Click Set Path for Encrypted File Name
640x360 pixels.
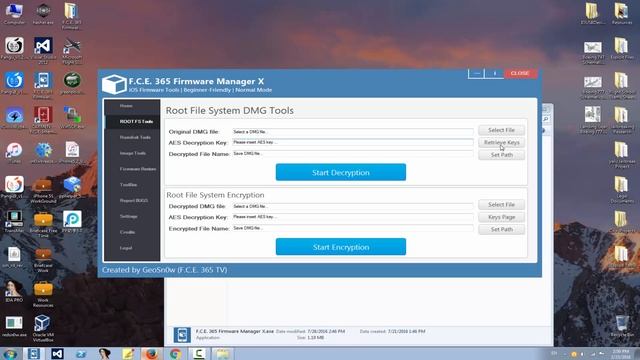pos(501,229)
